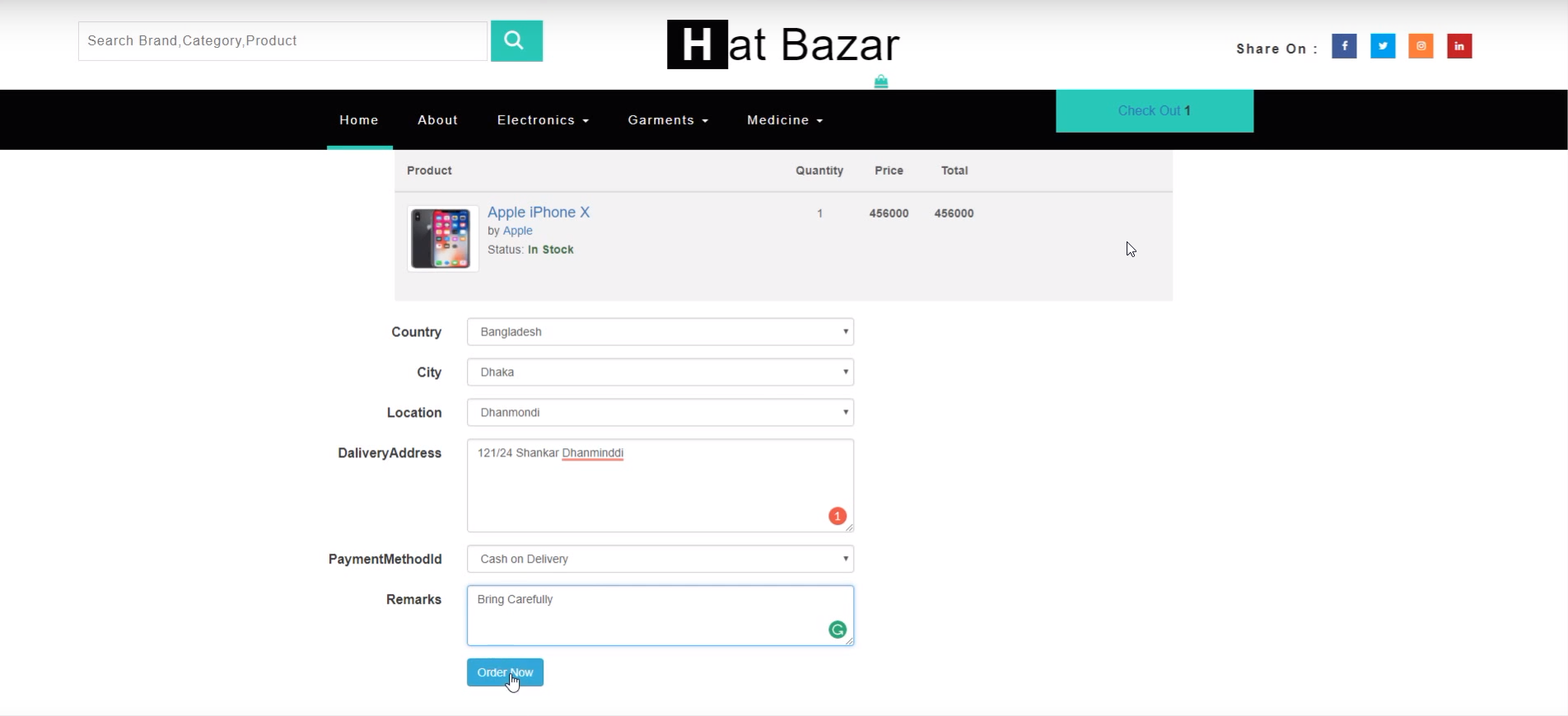Expand the Garments menu
Screen dimensions: 1568x716
pyautogui.click(x=668, y=120)
